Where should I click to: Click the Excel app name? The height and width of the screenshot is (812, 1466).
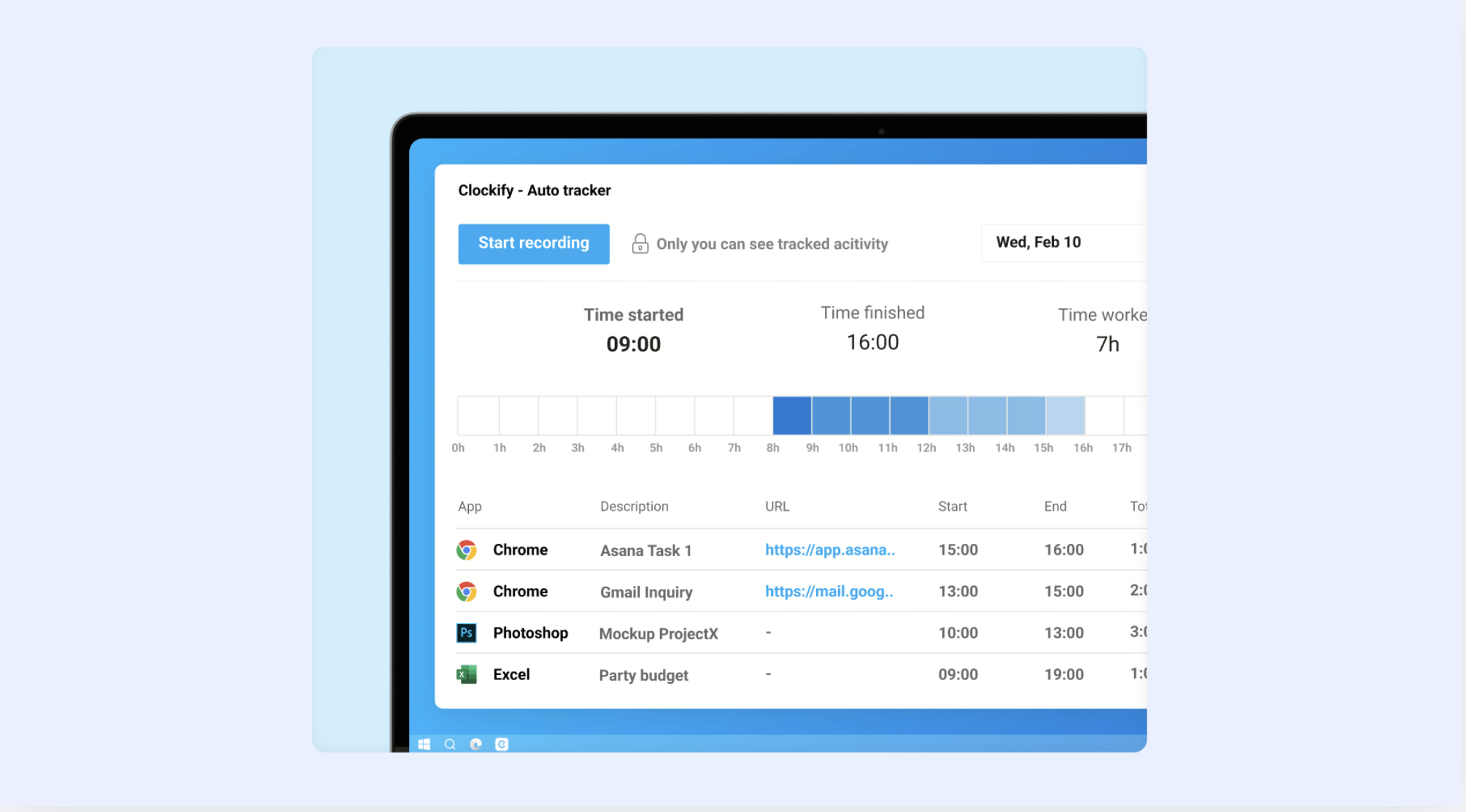(511, 674)
